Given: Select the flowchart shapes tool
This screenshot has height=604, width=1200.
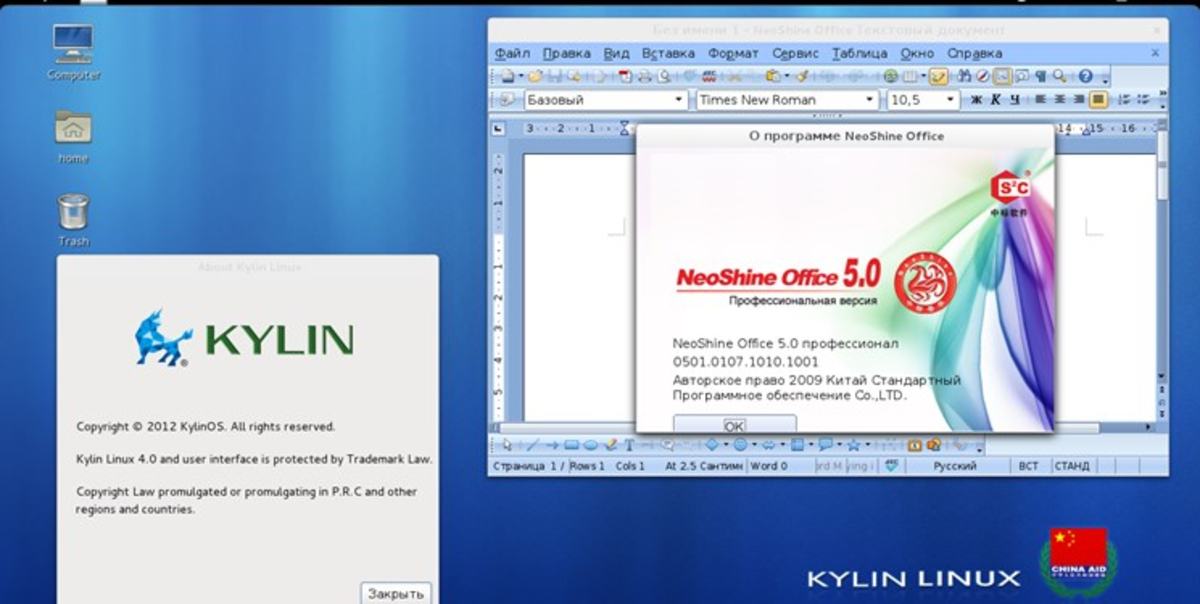Looking at the screenshot, I should pos(797,445).
